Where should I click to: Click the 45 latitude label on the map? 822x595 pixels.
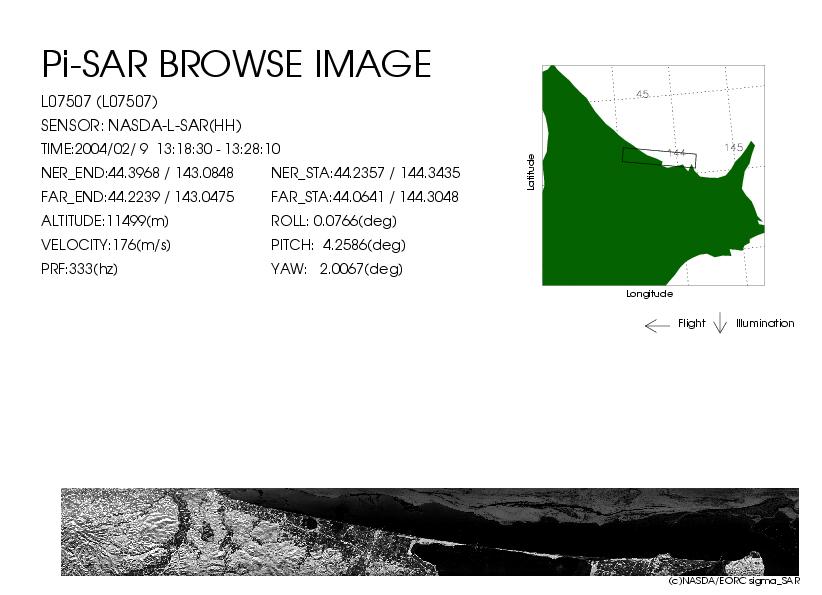[642, 94]
